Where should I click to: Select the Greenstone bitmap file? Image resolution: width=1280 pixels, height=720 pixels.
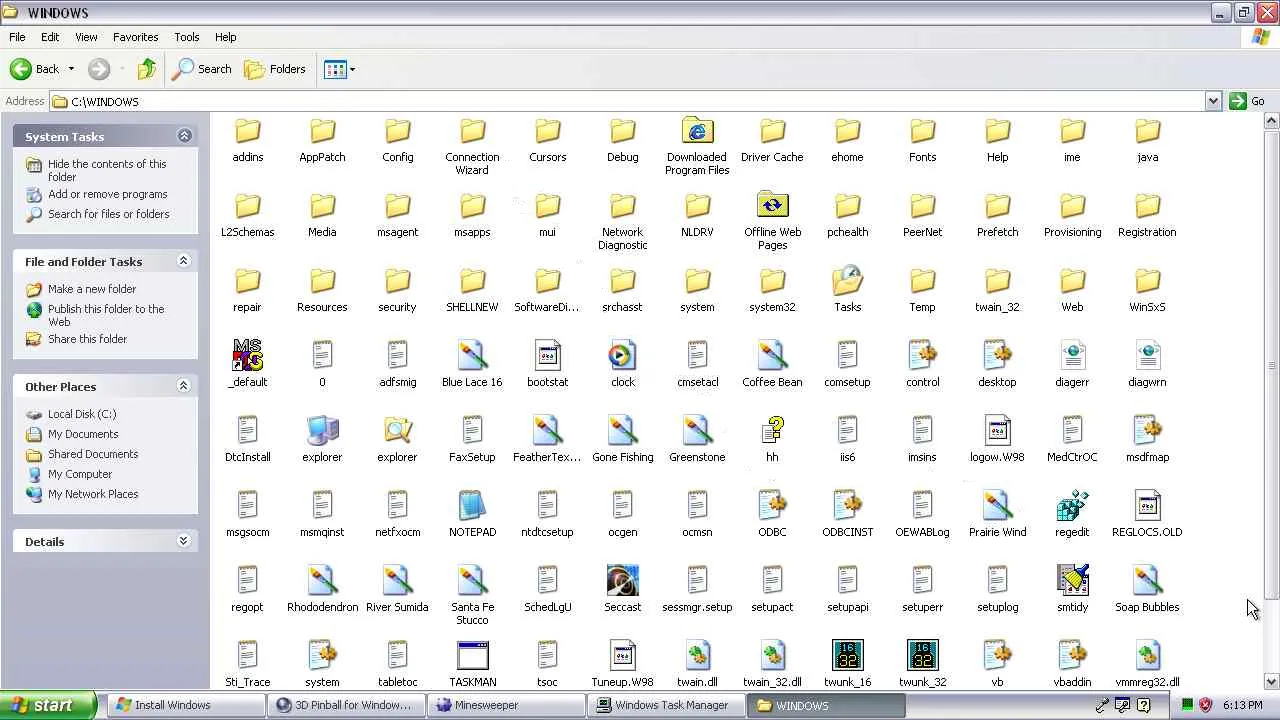click(x=697, y=431)
